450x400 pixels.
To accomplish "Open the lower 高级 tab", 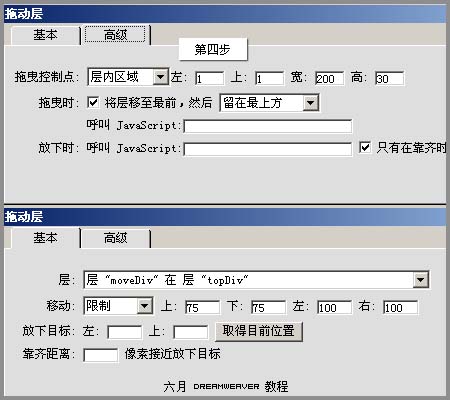I will [115, 238].
